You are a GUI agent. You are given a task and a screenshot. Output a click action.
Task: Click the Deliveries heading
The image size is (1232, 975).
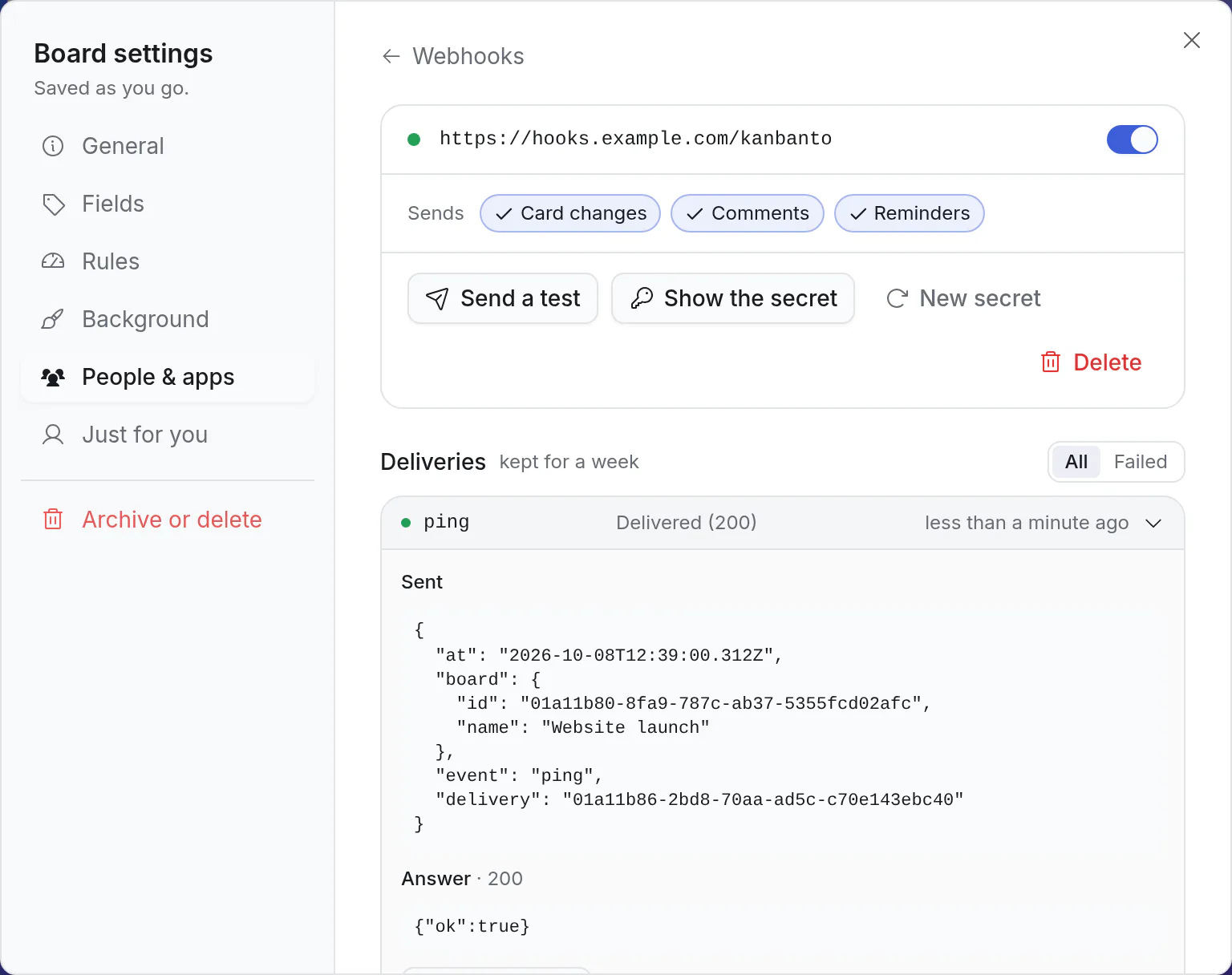pos(433,462)
